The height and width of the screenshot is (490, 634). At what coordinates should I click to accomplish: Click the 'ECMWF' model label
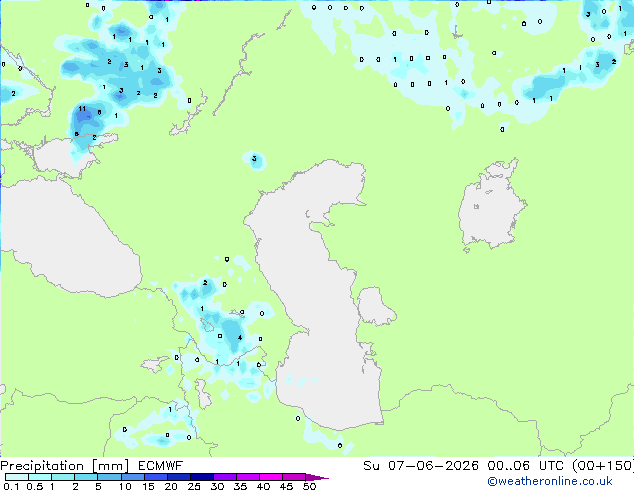click(161, 466)
